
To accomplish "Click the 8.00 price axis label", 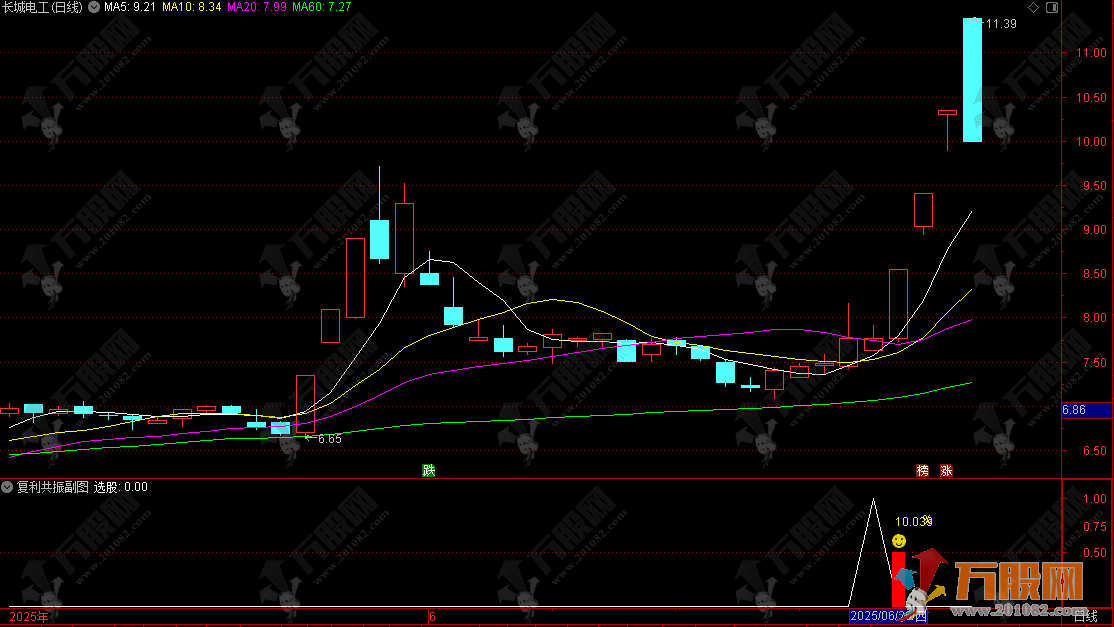I will [1095, 317].
